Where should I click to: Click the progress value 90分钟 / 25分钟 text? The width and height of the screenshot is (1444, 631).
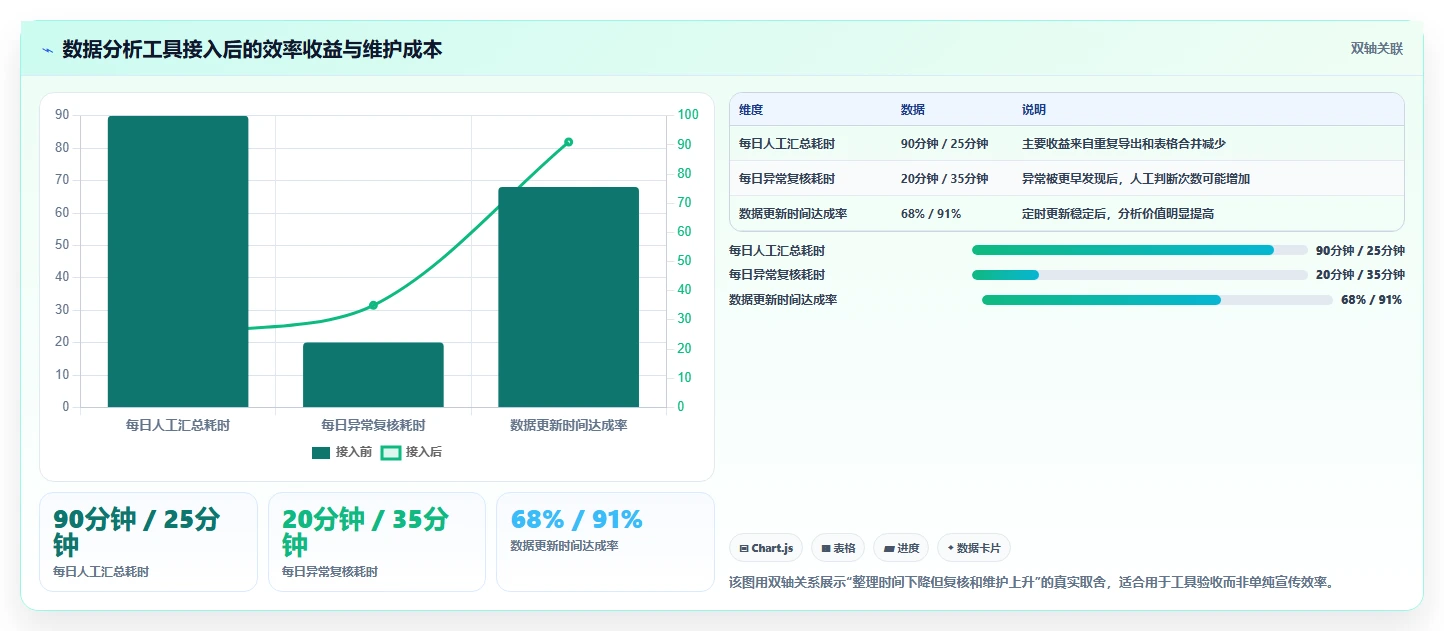point(1360,251)
